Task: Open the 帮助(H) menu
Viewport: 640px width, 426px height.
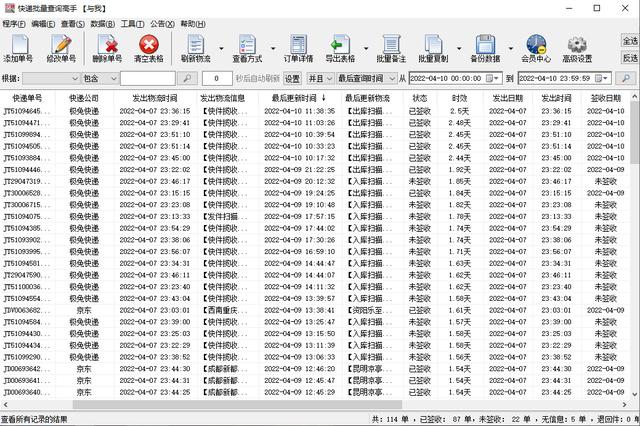Action: [193, 24]
